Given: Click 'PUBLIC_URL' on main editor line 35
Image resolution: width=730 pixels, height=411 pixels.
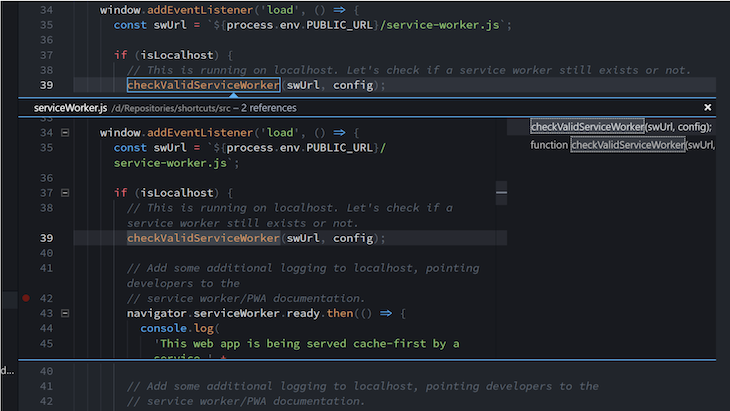Looking at the screenshot, I should [x=339, y=25].
